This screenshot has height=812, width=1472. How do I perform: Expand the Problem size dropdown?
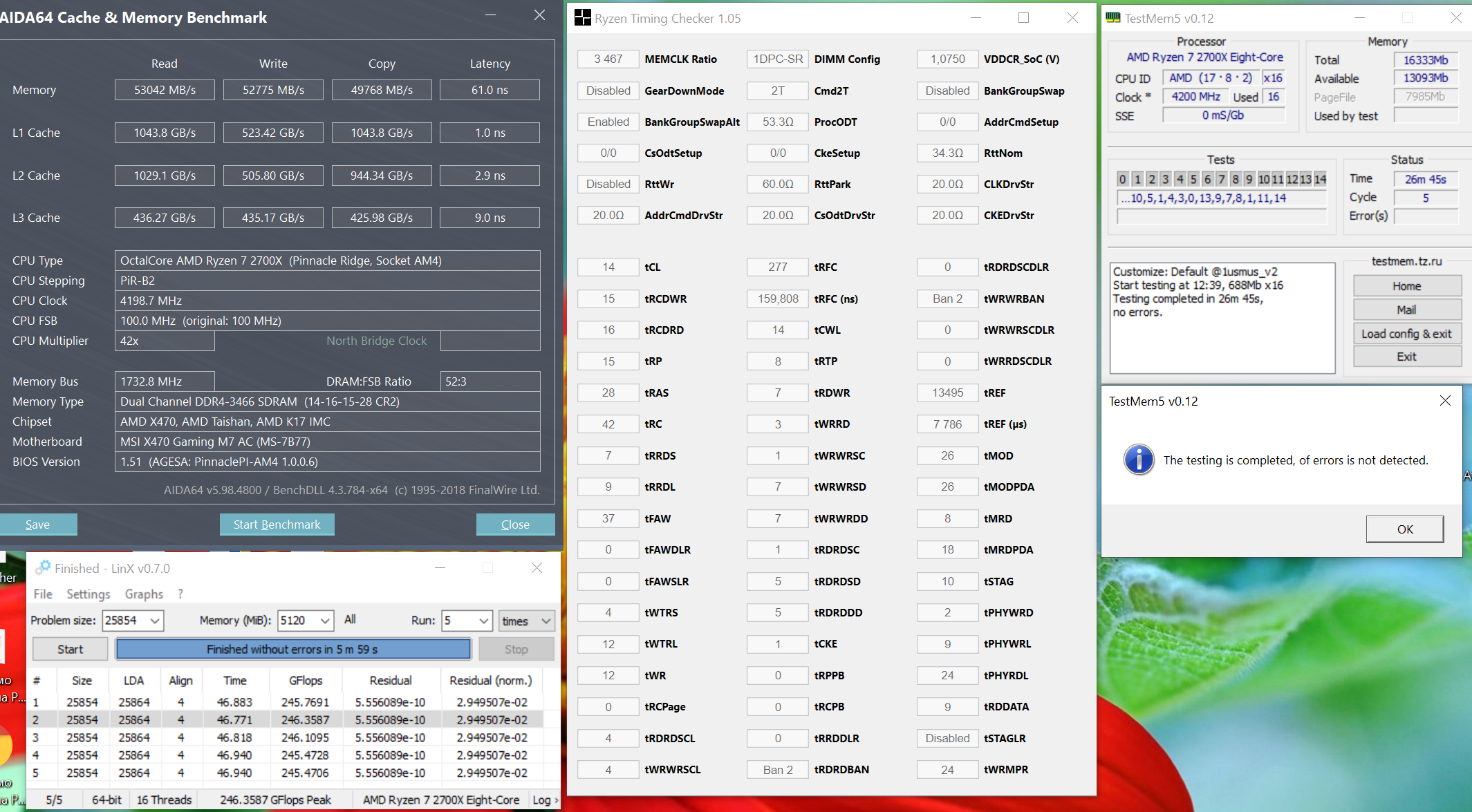tap(155, 621)
